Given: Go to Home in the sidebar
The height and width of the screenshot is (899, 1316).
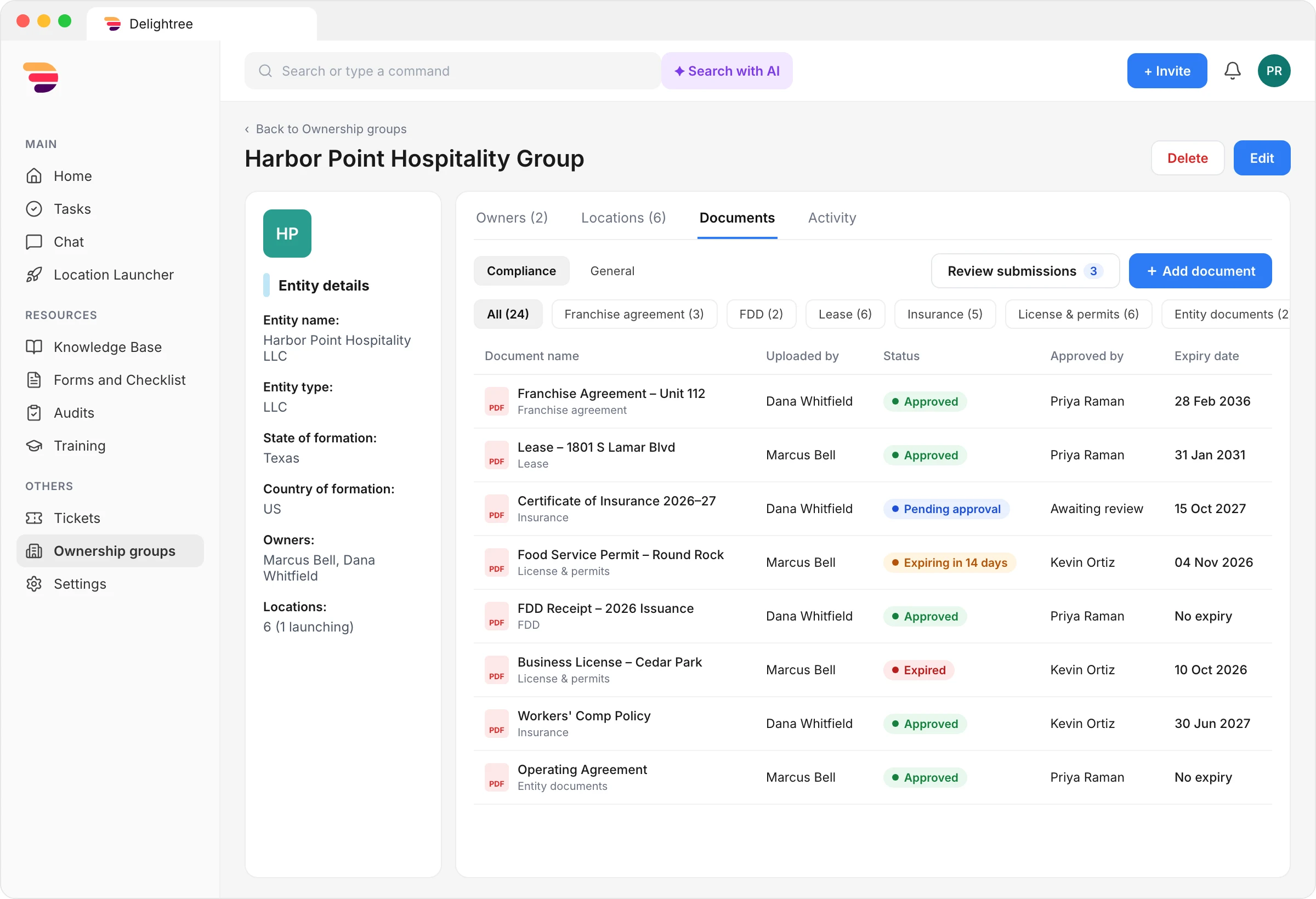Looking at the screenshot, I should pos(110,176).
